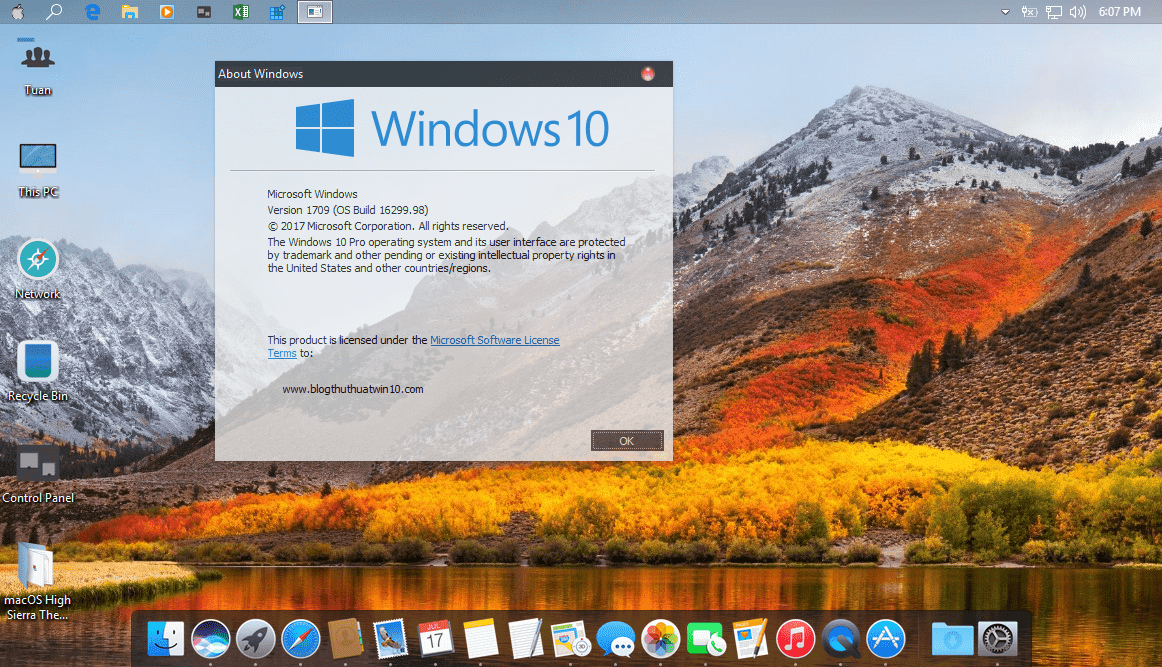The image size is (1162, 667).
Task: Open Finder in the dock
Action: pos(165,639)
